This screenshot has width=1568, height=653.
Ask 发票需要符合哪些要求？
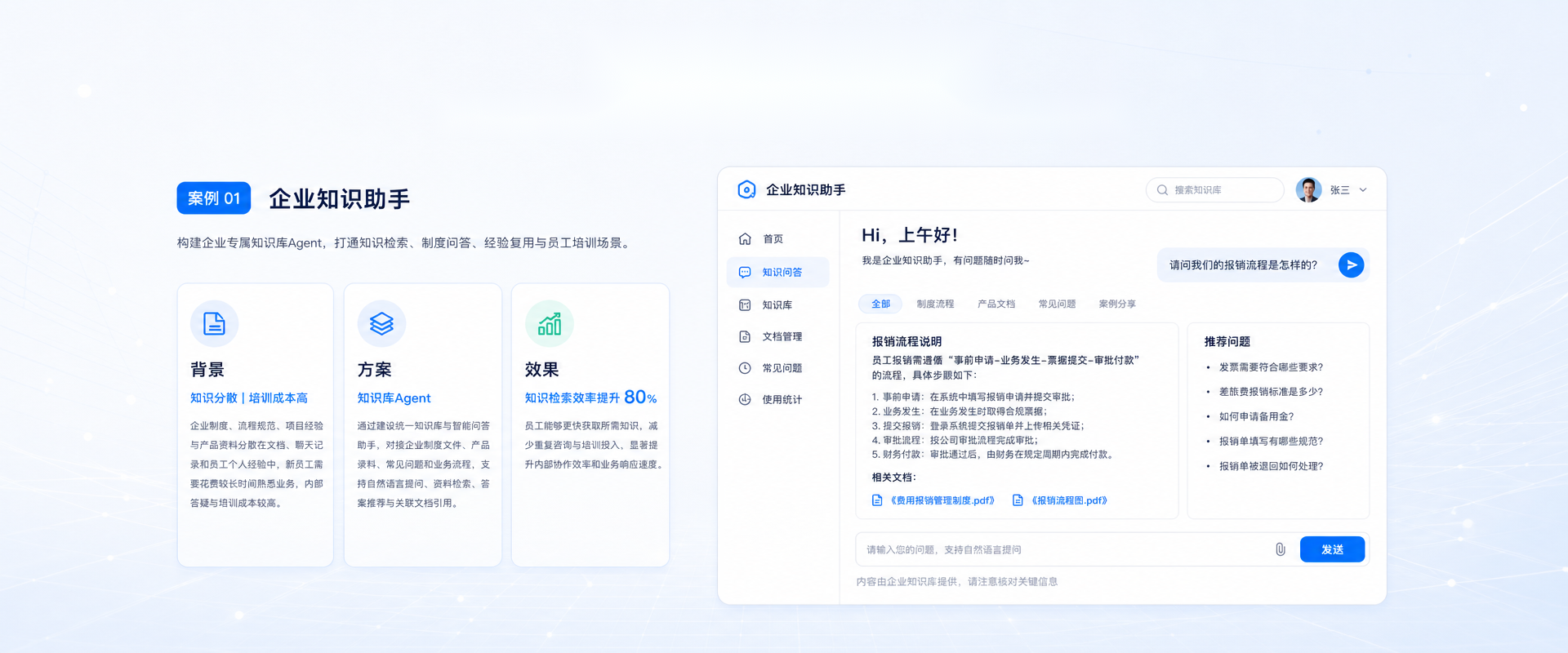point(1271,367)
